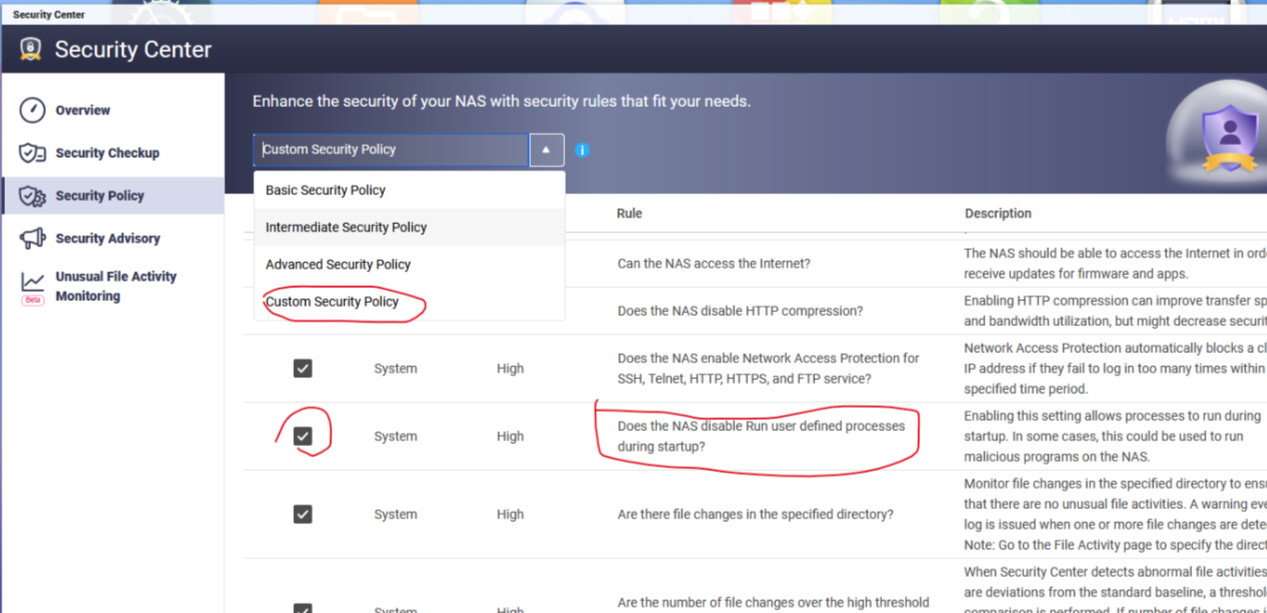
Task: Open Security Advisory section
Action: (x=108, y=238)
